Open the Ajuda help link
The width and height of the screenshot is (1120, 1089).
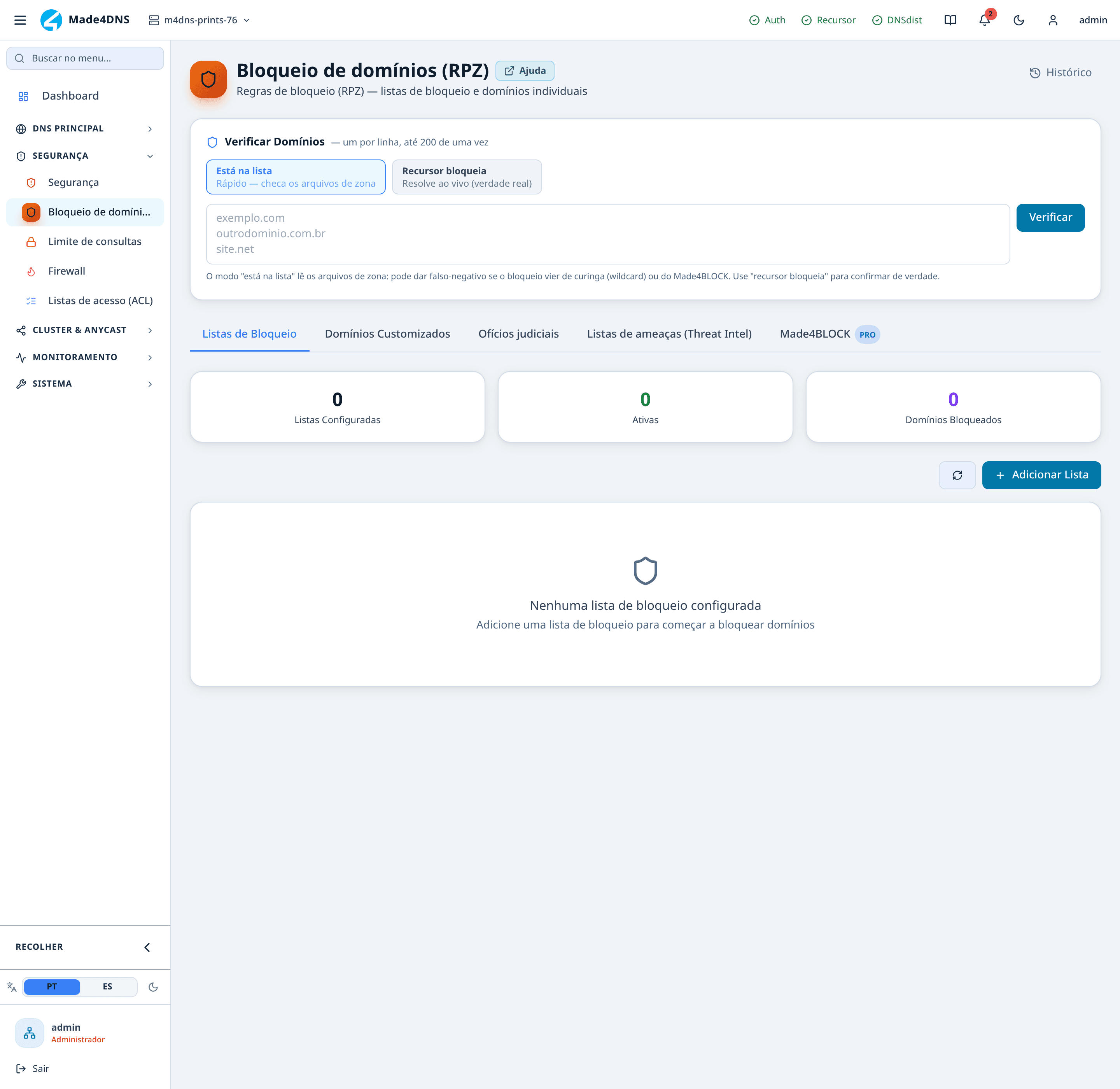(525, 71)
